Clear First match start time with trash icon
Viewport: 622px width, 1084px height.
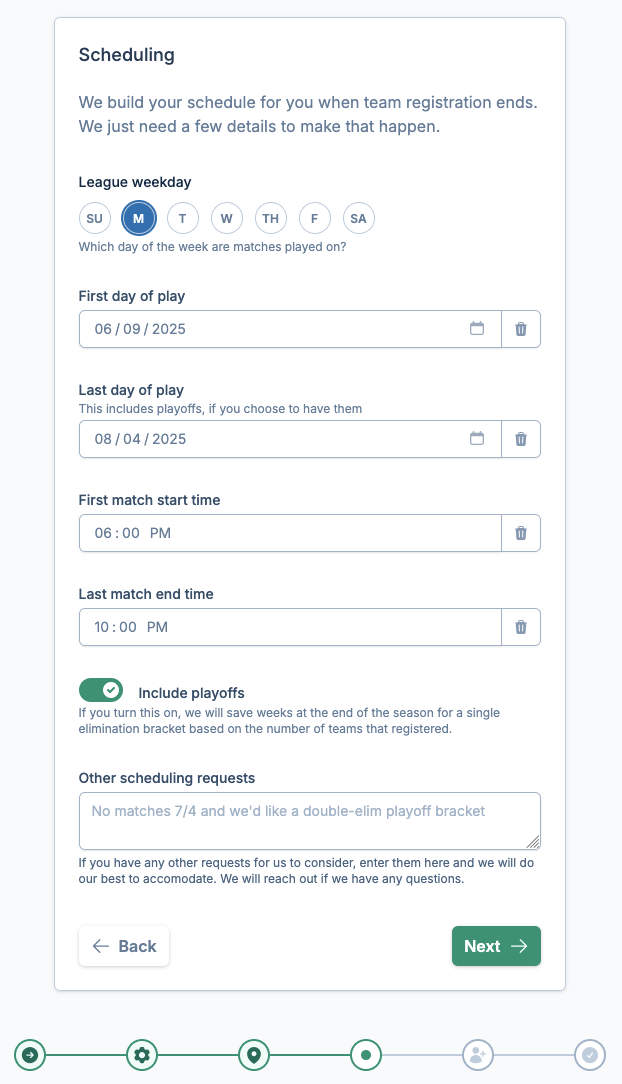tap(520, 533)
